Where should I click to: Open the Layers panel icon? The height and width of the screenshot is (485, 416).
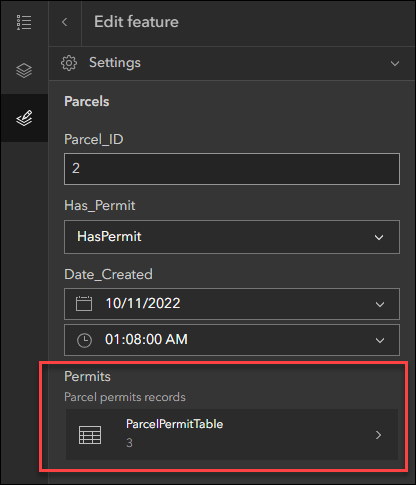(x=24, y=70)
